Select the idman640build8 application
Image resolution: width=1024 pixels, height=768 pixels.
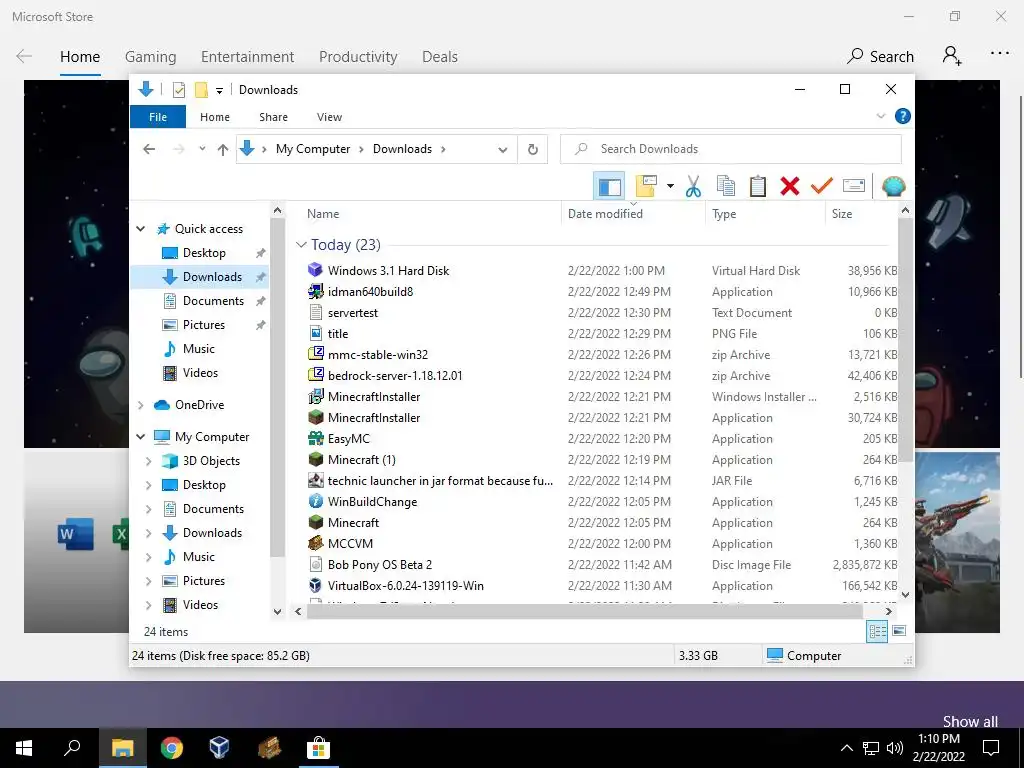[x=370, y=292]
